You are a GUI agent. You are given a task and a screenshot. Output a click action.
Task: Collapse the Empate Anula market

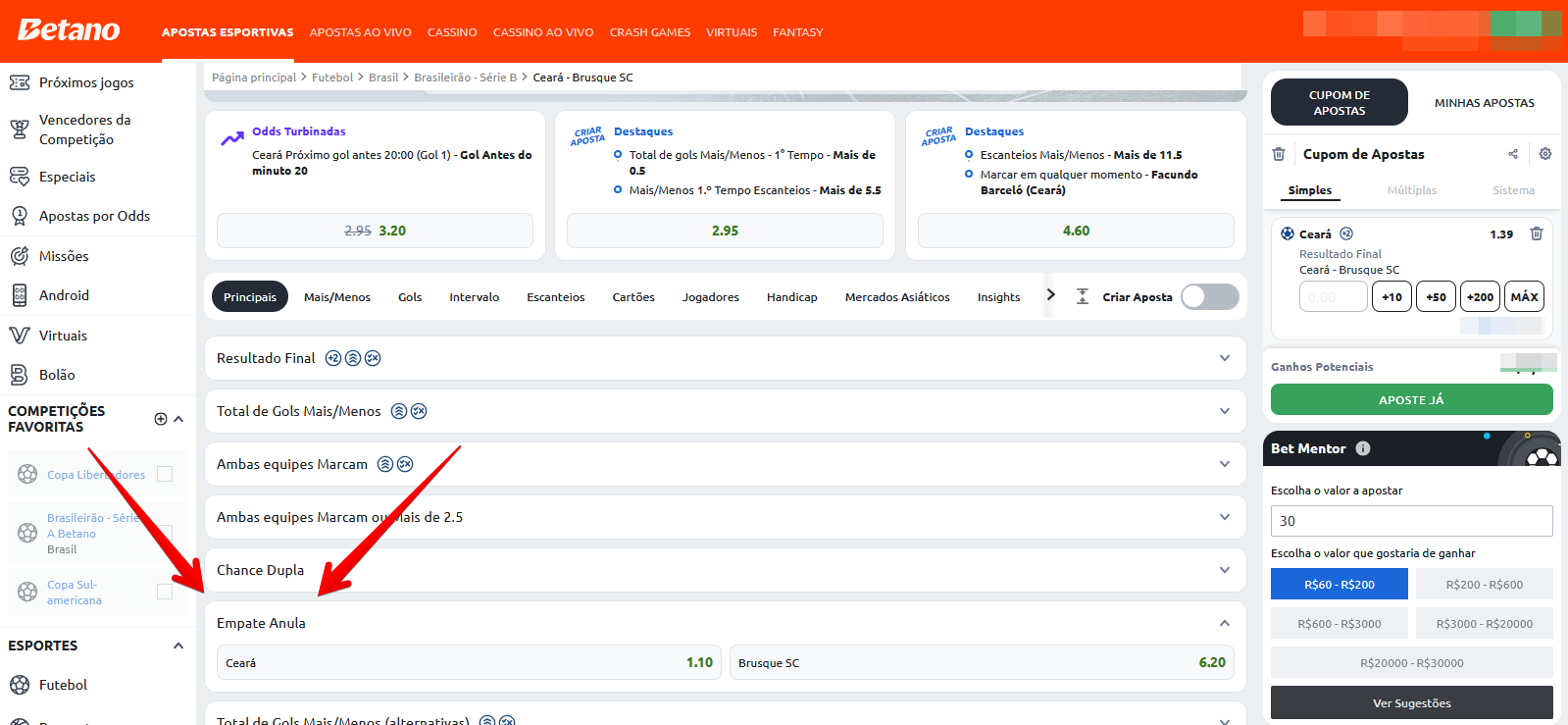[1225, 623]
